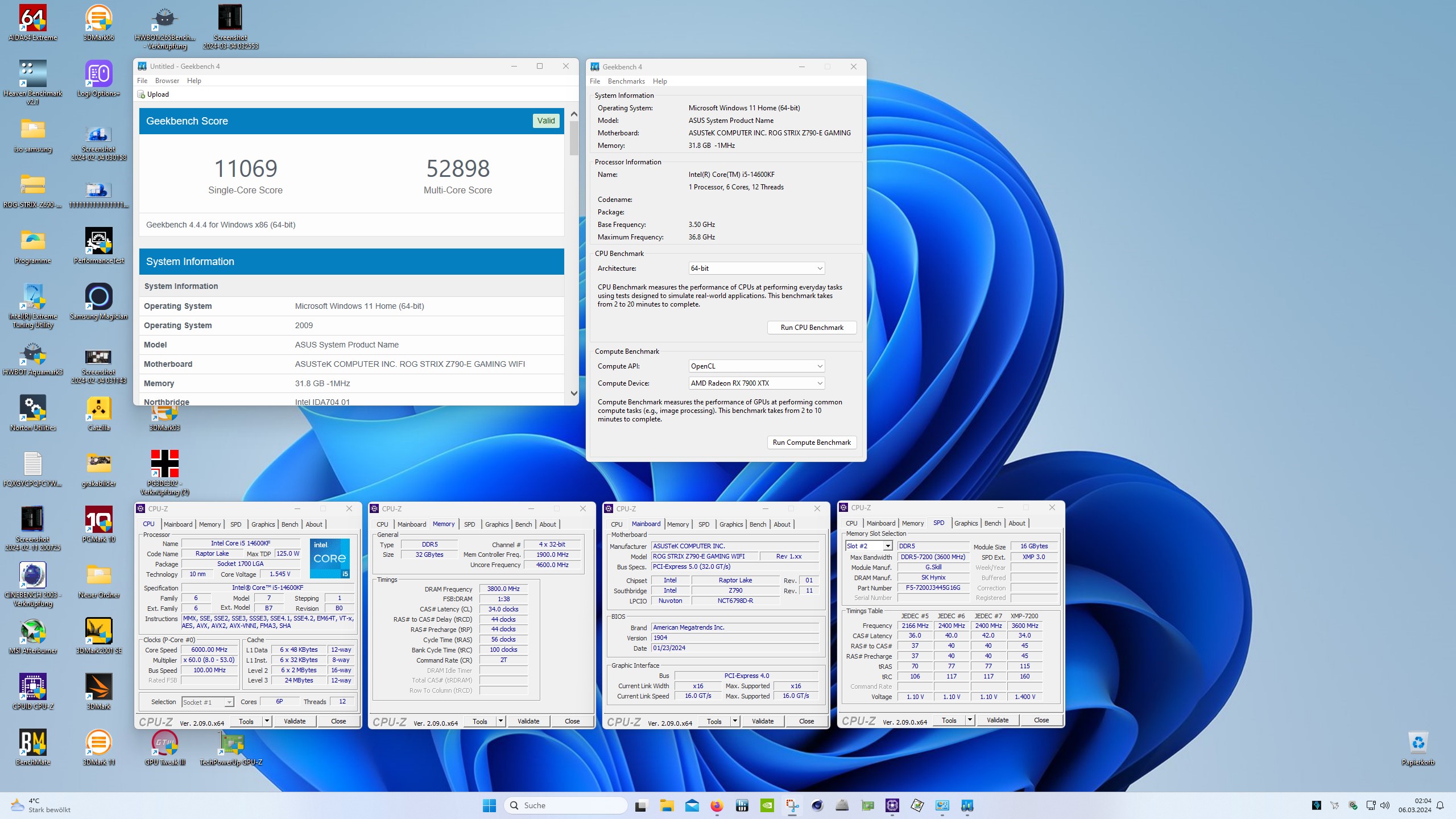
Task: Open Help menu in Geekbench 4 window
Action: (660, 81)
